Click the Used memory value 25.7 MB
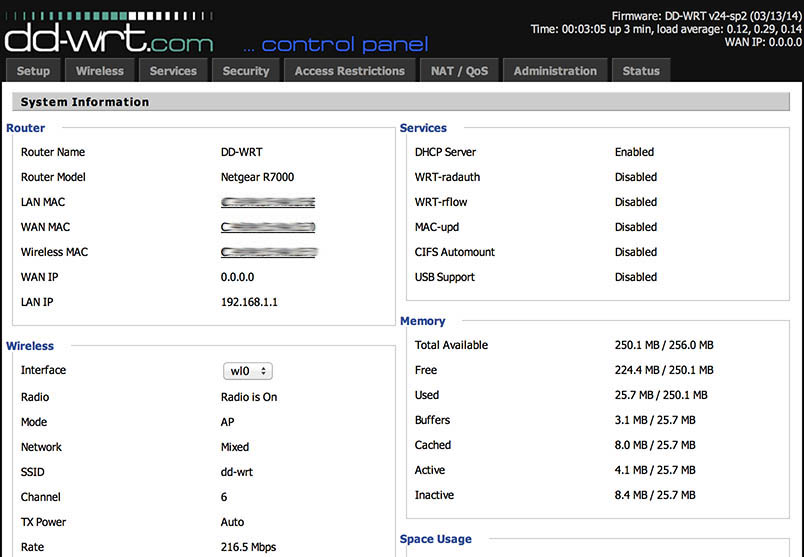 coord(661,395)
